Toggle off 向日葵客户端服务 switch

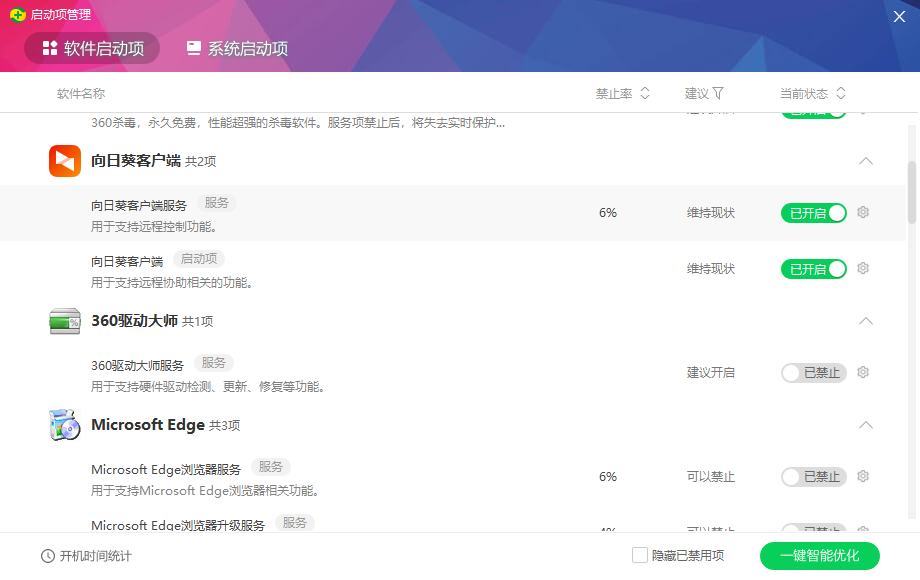point(814,213)
